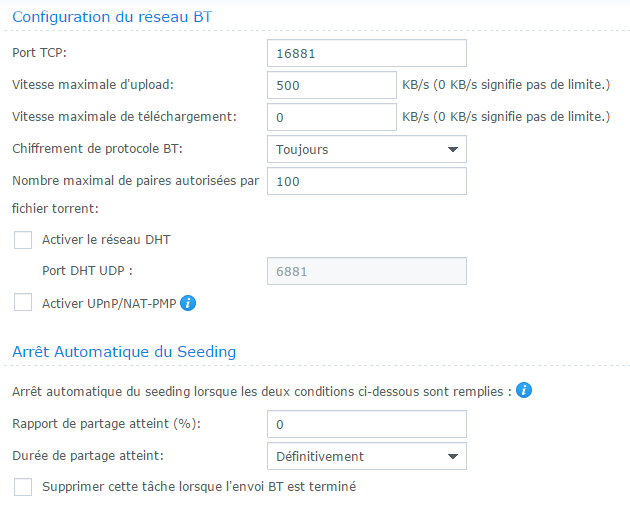Enable the 'Activer le réseau DHT' checkbox
This screenshot has height=514, width=630.
pyautogui.click(x=23, y=240)
